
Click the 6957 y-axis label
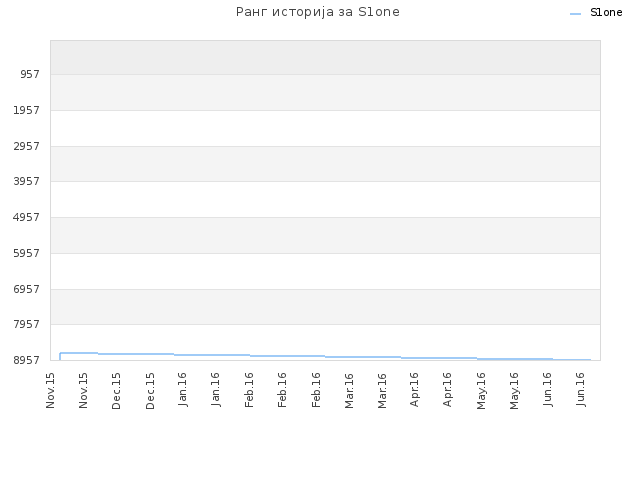point(27,289)
